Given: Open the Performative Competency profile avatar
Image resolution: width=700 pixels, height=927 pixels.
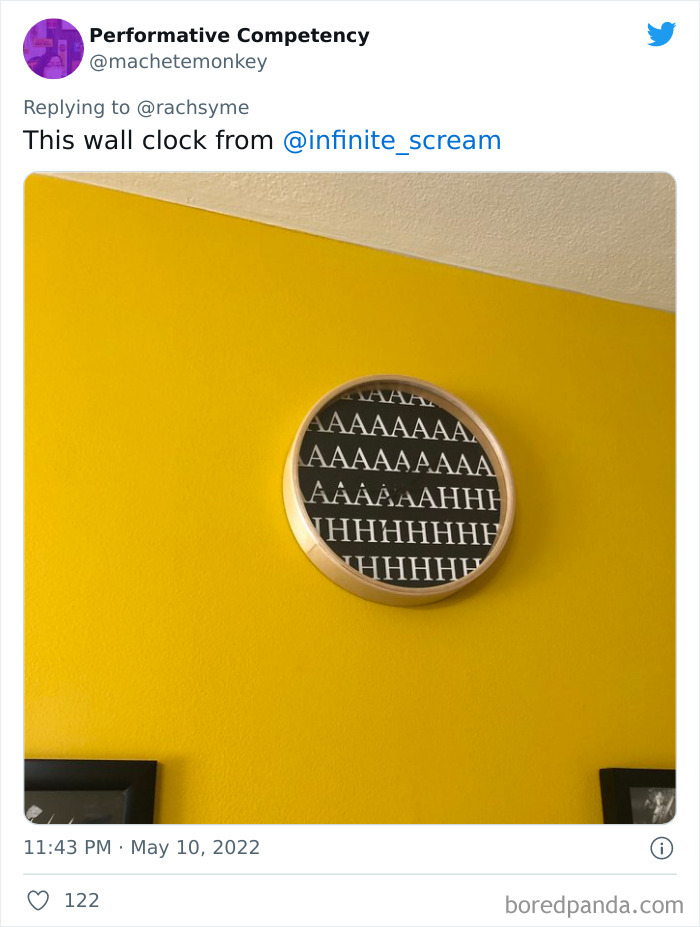Looking at the screenshot, I should pos(53,48).
